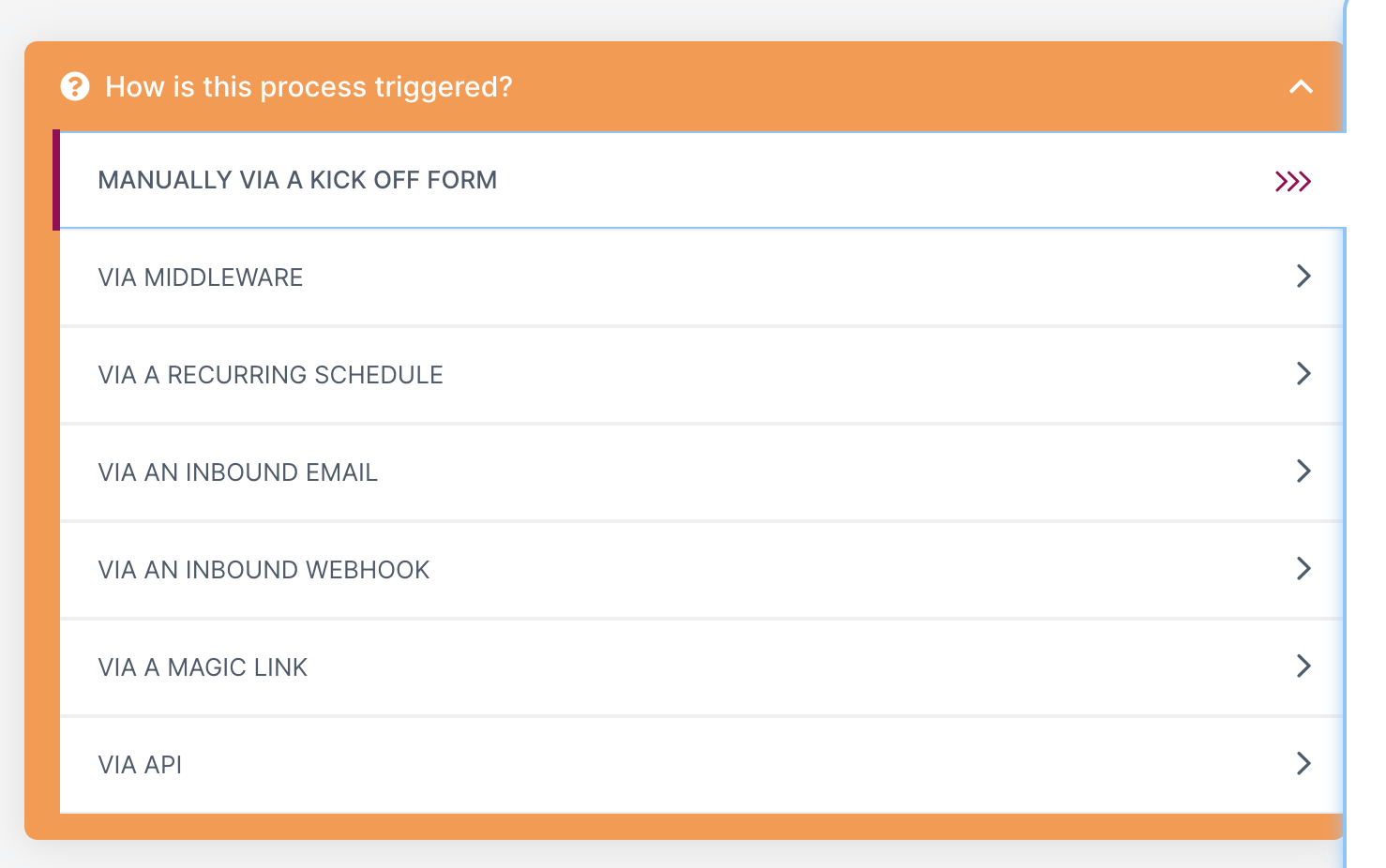1386x868 pixels.
Task: Select Via An Inbound Email trigger
Action: coord(237,472)
